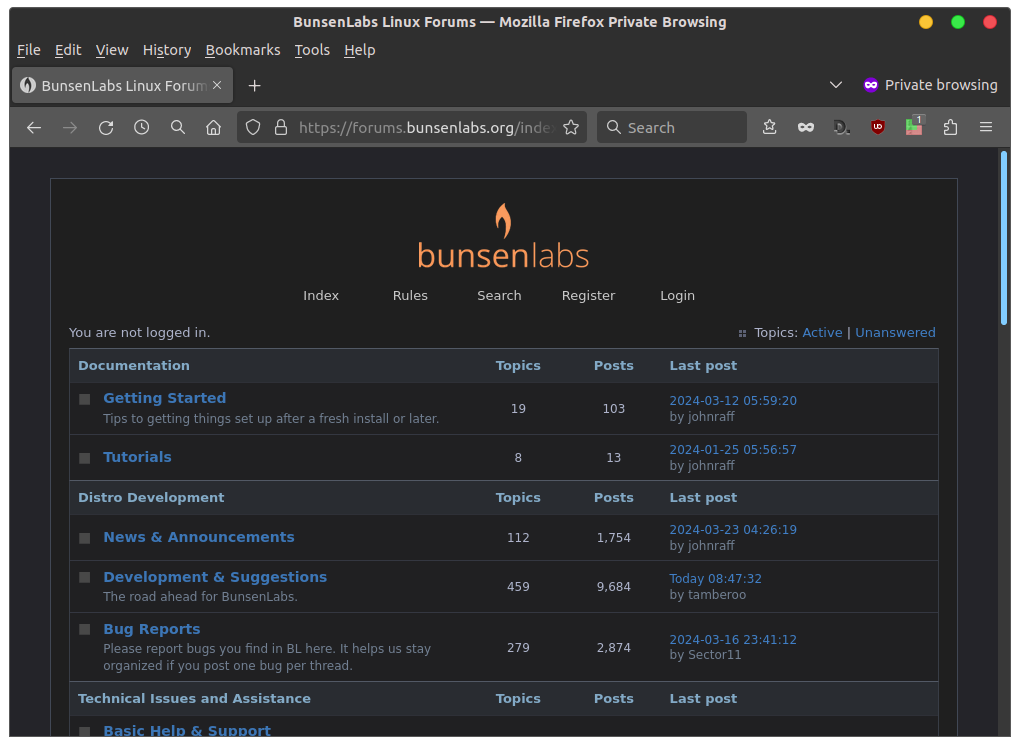
Task: Open the forum Rules page
Action: click(410, 296)
